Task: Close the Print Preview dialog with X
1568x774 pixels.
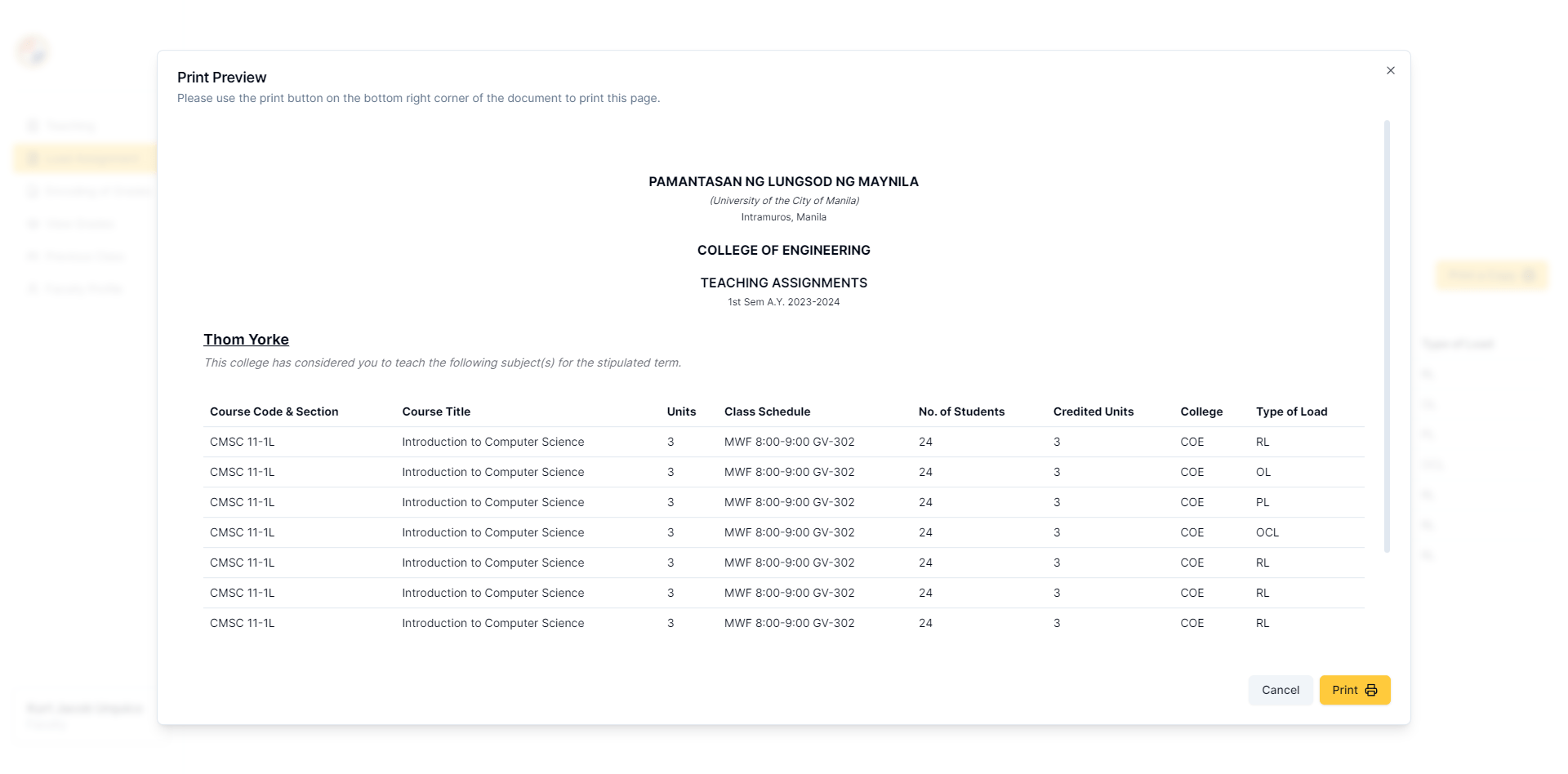Action: tap(1390, 70)
